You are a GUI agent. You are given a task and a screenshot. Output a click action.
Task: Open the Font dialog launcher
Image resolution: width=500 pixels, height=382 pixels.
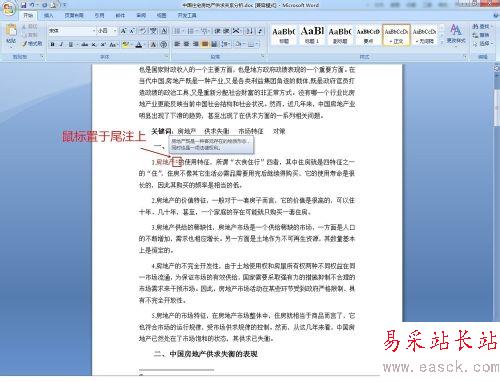(x=166, y=56)
